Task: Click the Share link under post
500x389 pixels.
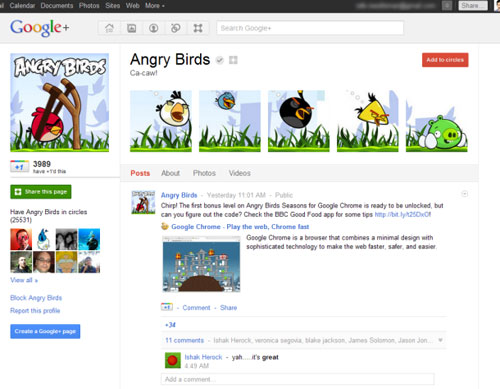Action: tap(228, 308)
